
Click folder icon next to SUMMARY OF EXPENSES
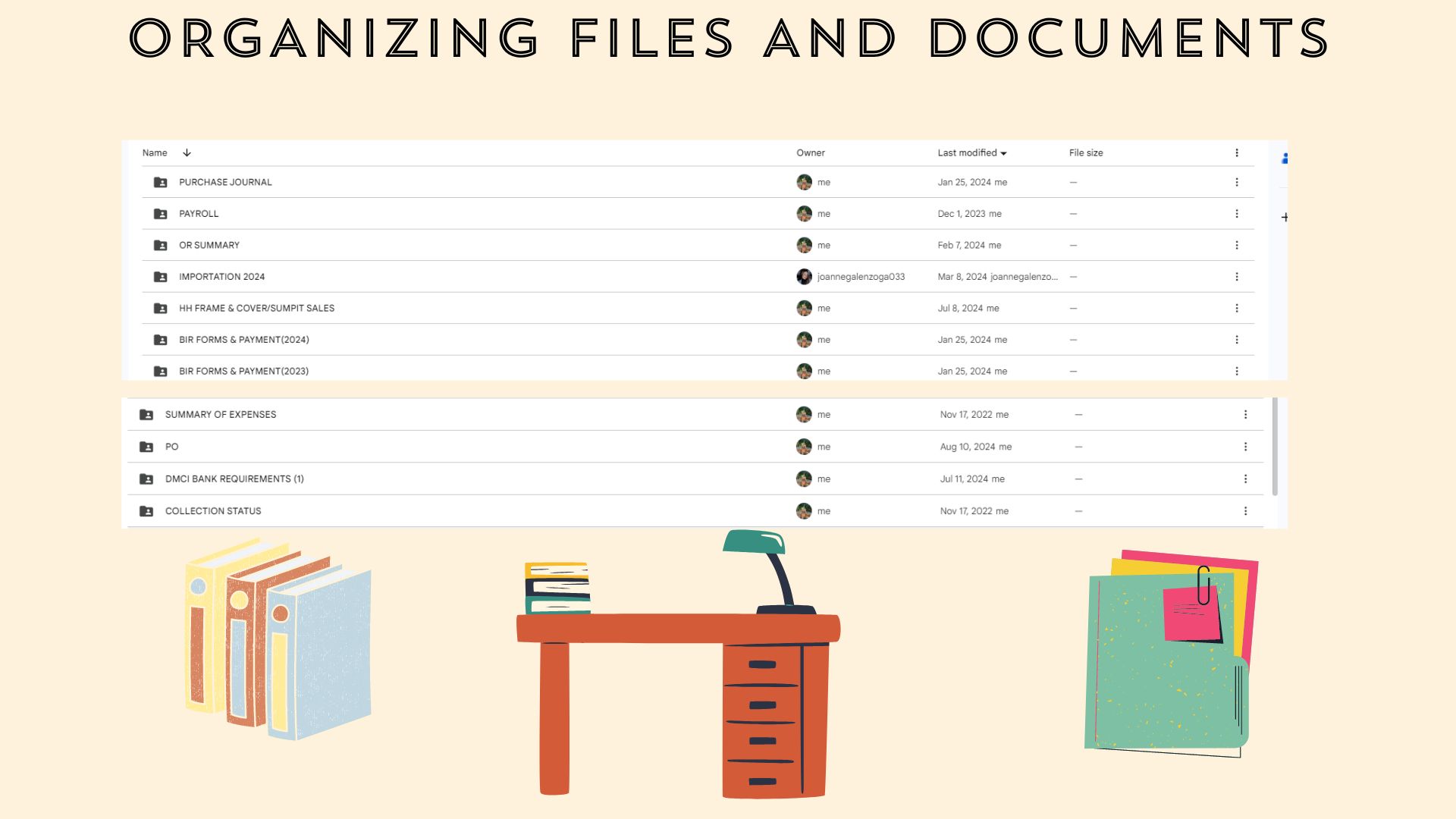click(146, 415)
